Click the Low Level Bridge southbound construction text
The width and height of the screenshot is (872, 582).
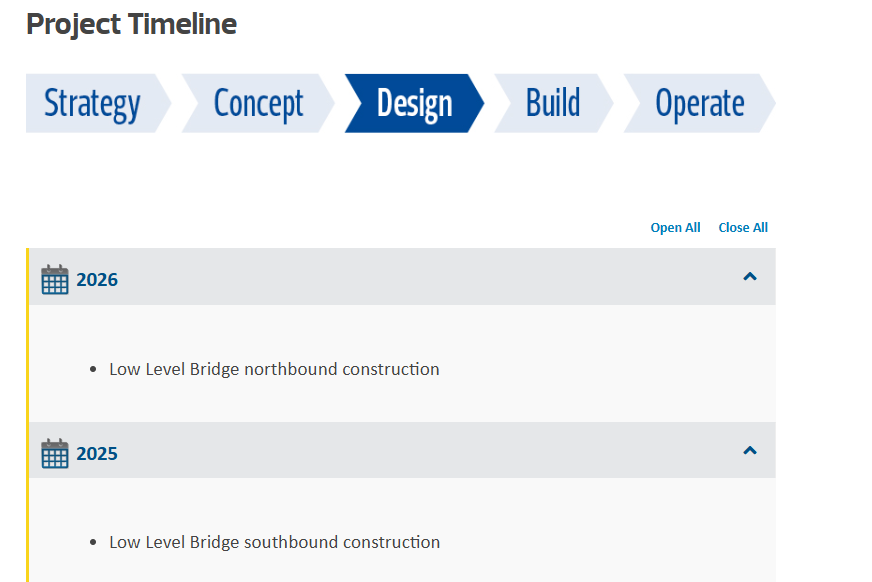[x=274, y=542]
